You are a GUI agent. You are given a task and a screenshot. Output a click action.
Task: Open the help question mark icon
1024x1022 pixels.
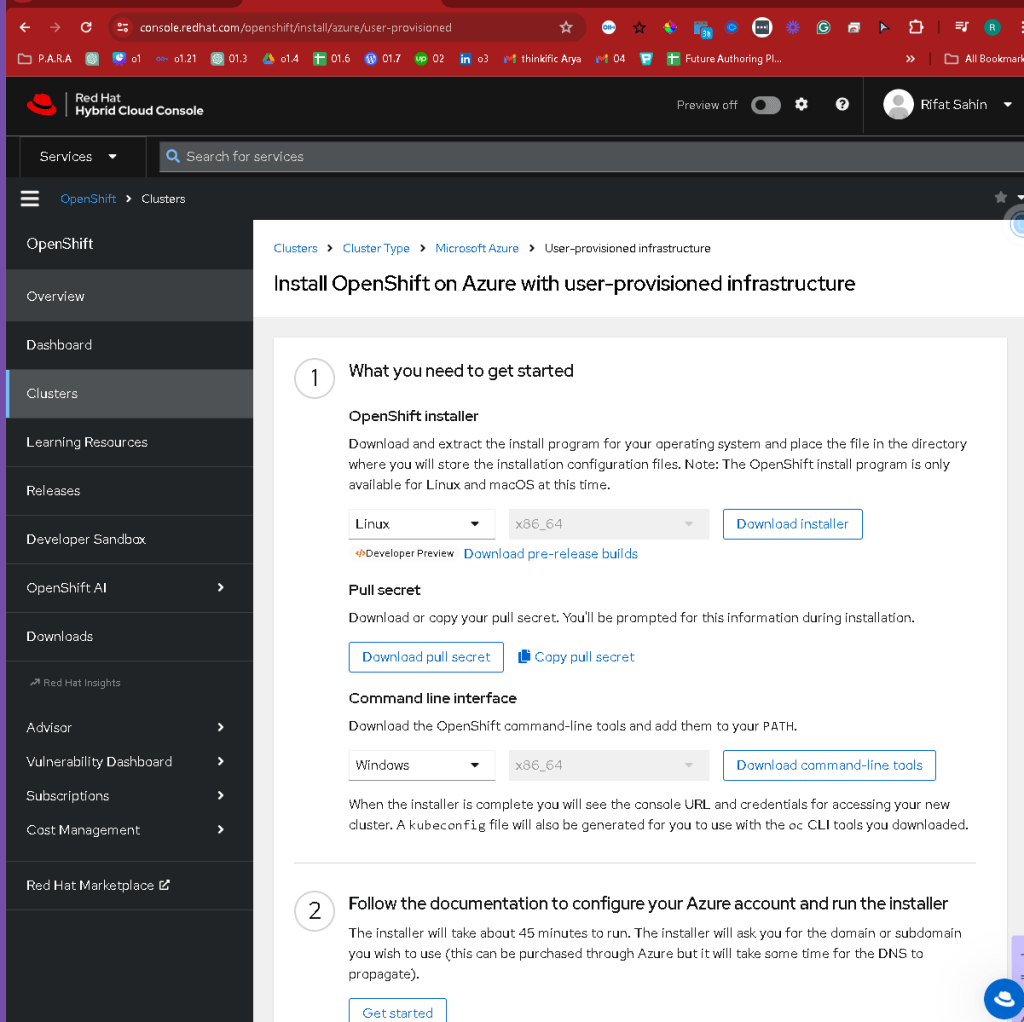pos(842,104)
